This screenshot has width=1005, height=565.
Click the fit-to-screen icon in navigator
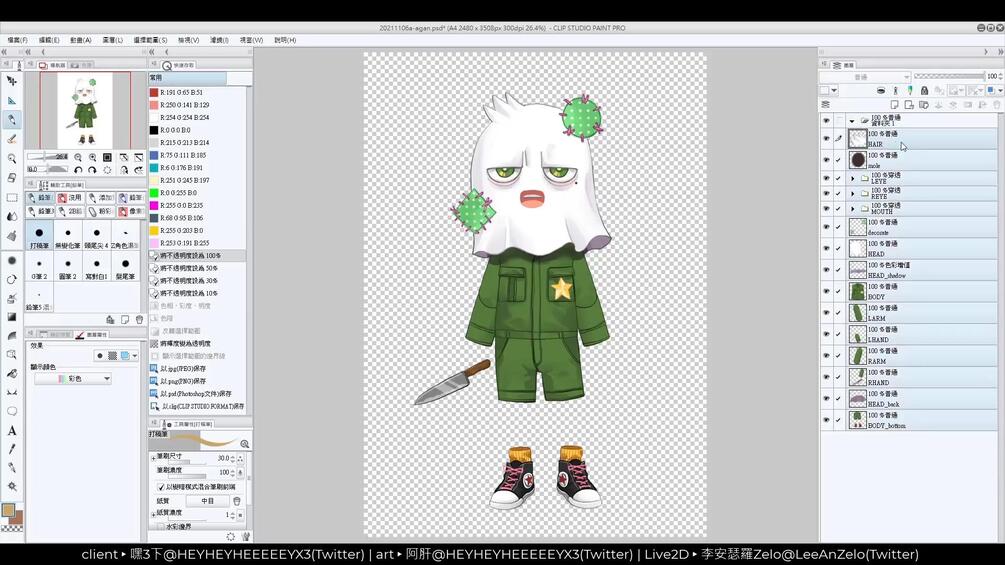tap(107, 157)
